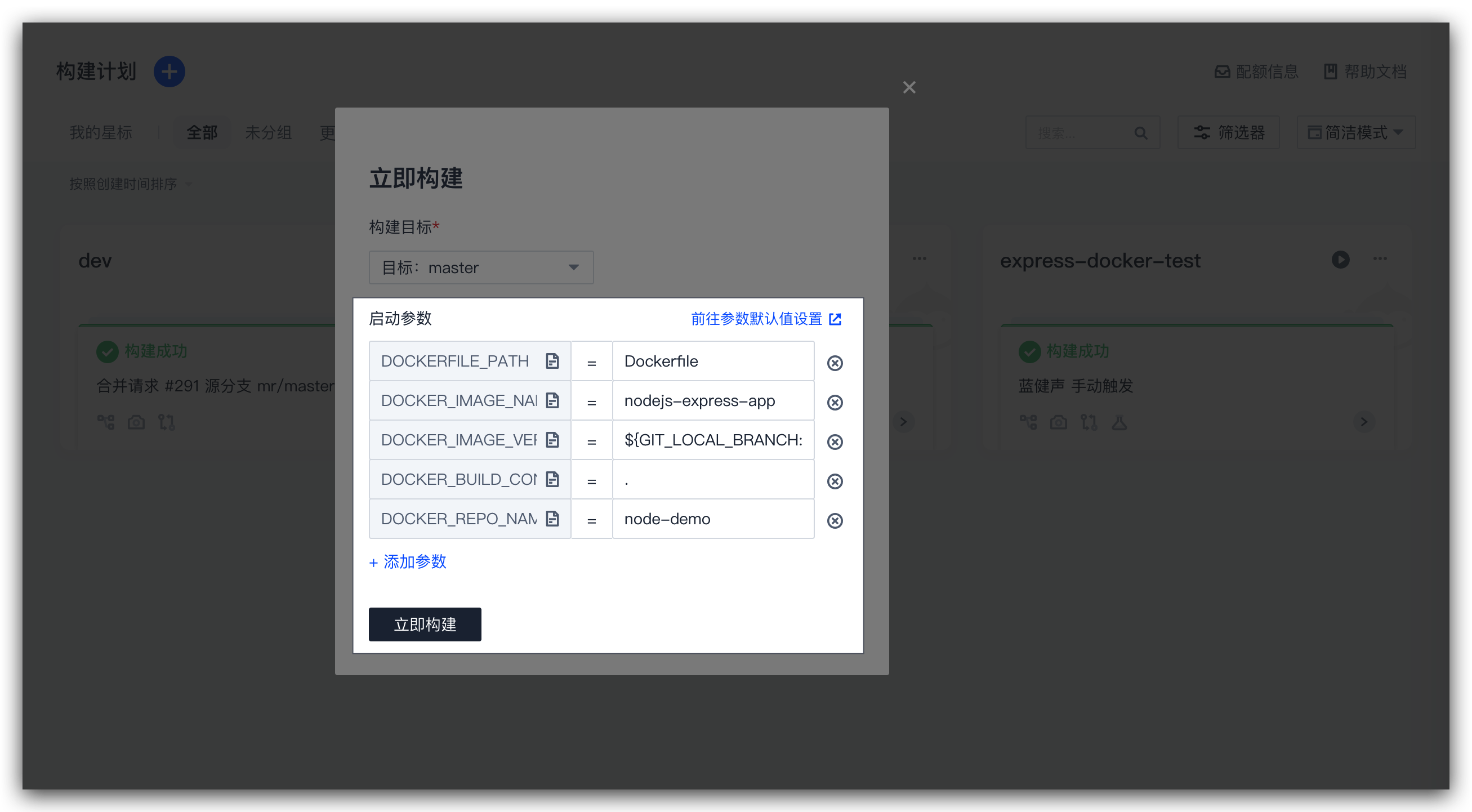This screenshot has height=812, width=1472.
Task: Edit the ${GIT_LOCAL_BRANCH value field
Action: tap(713, 440)
